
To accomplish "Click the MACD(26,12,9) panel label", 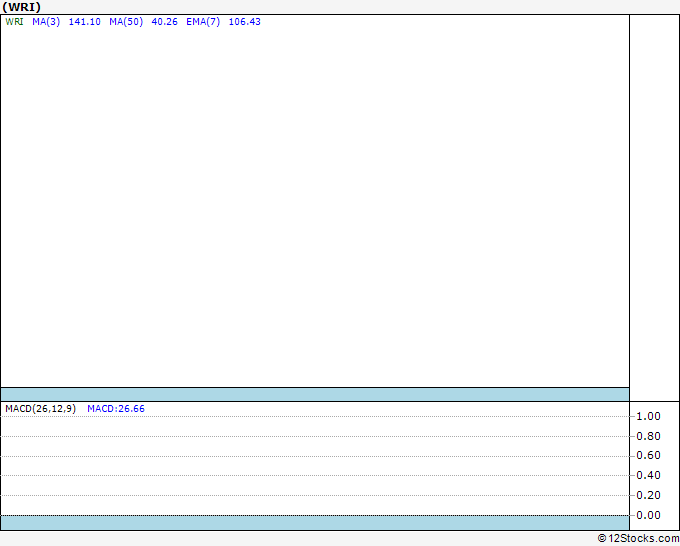I will click(x=40, y=409).
